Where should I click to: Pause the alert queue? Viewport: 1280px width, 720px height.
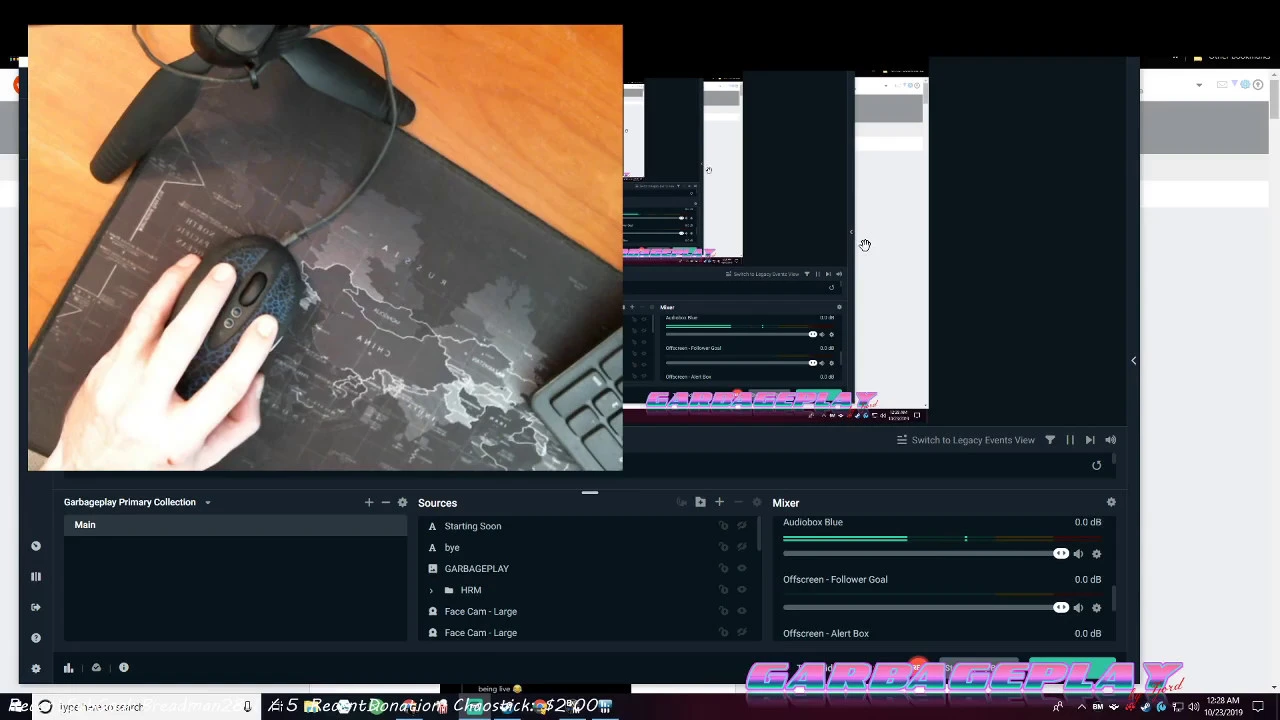pos(1070,440)
